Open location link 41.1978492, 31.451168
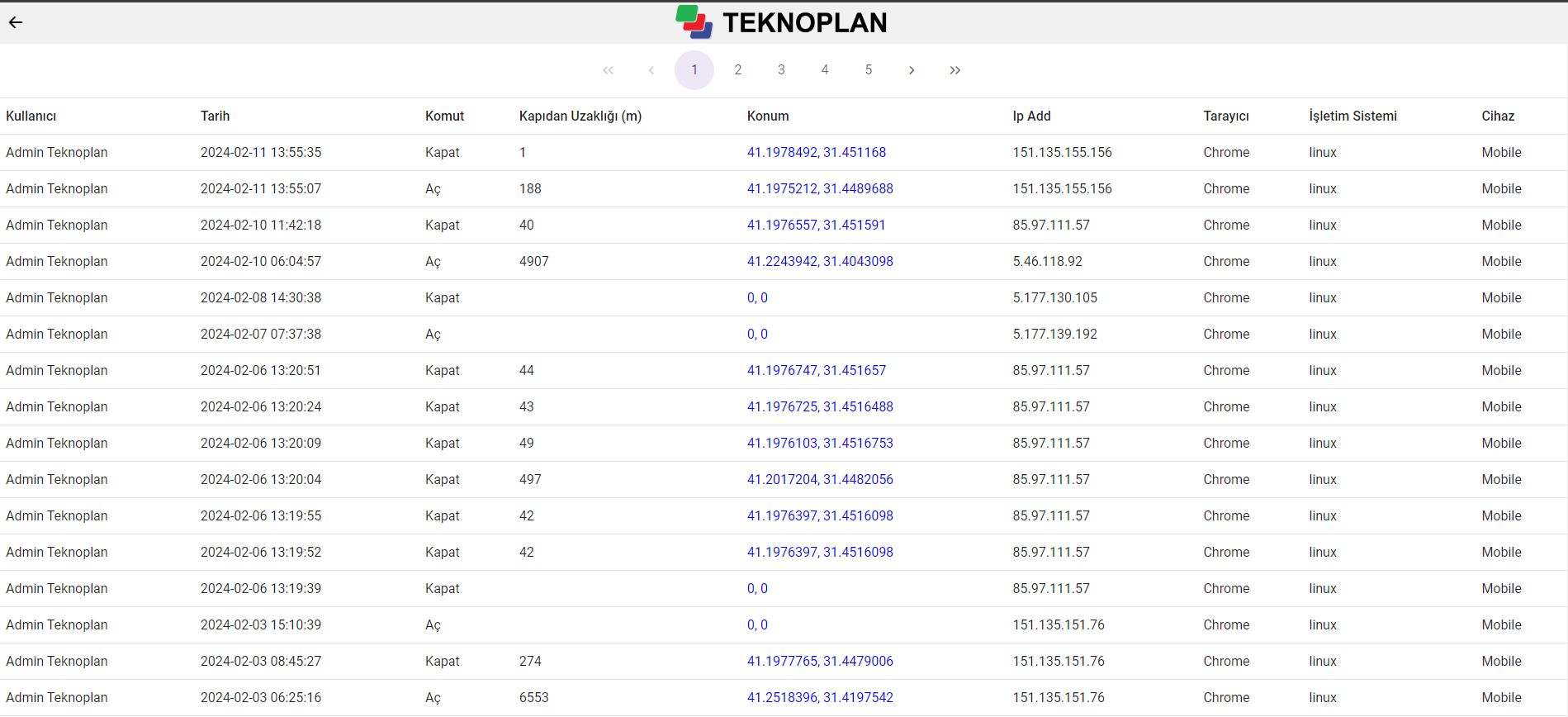Viewport: 1568px width, 717px height. [x=816, y=153]
